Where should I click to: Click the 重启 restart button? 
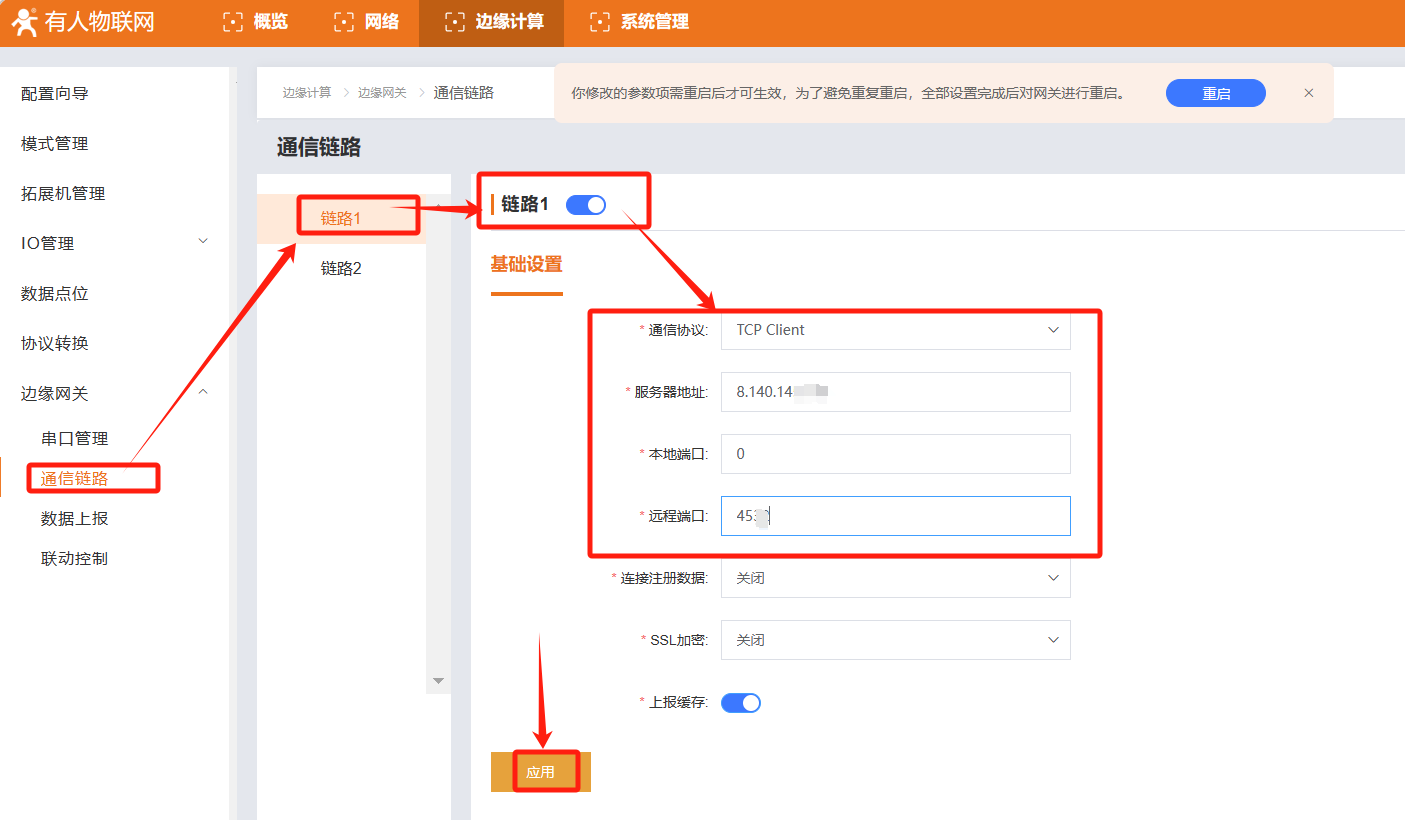1215,93
